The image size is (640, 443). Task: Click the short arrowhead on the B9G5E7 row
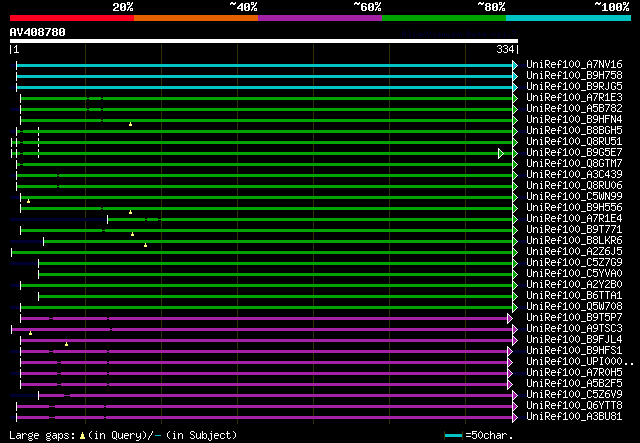pos(501,153)
